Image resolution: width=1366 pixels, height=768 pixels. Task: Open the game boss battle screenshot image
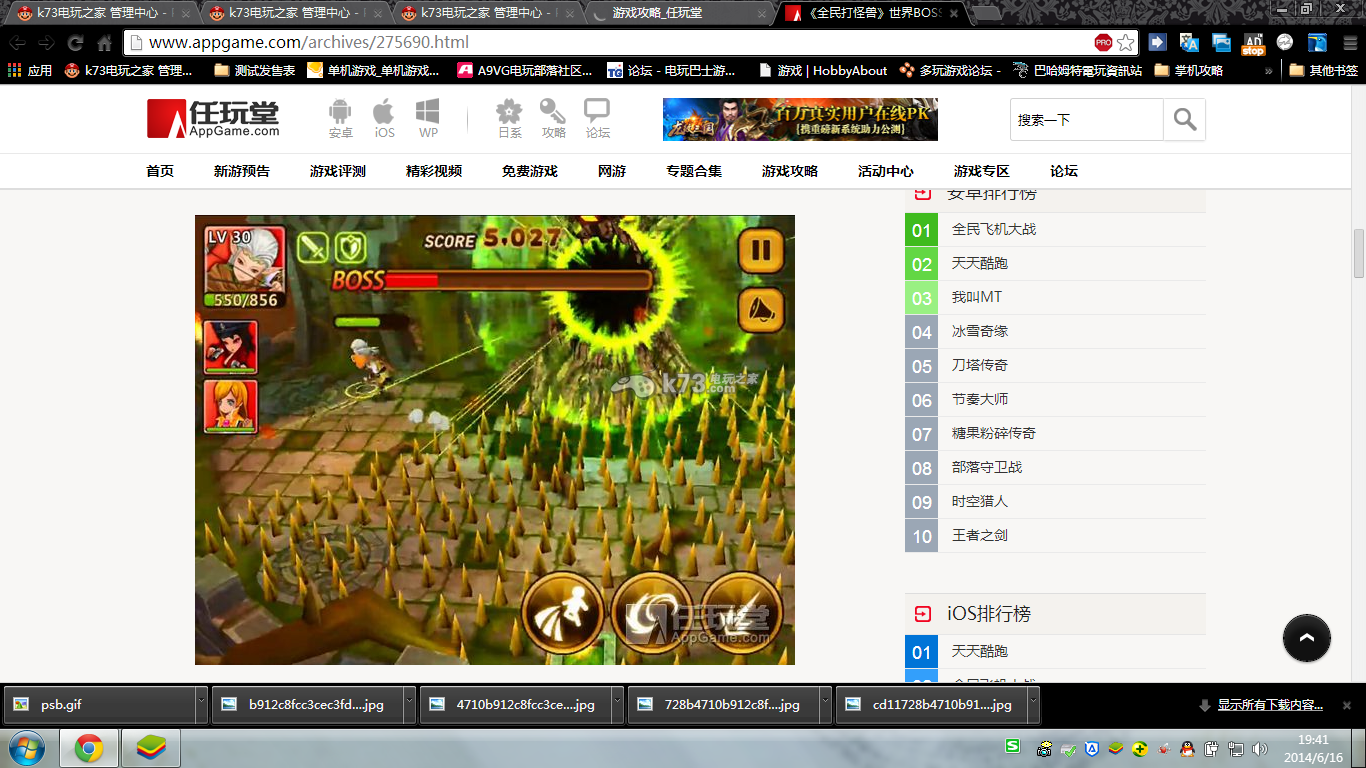click(x=495, y=440)
